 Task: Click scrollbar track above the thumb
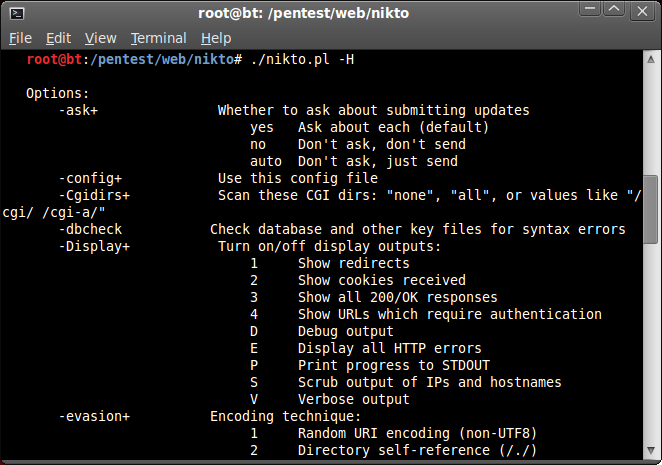pos(650,120)
